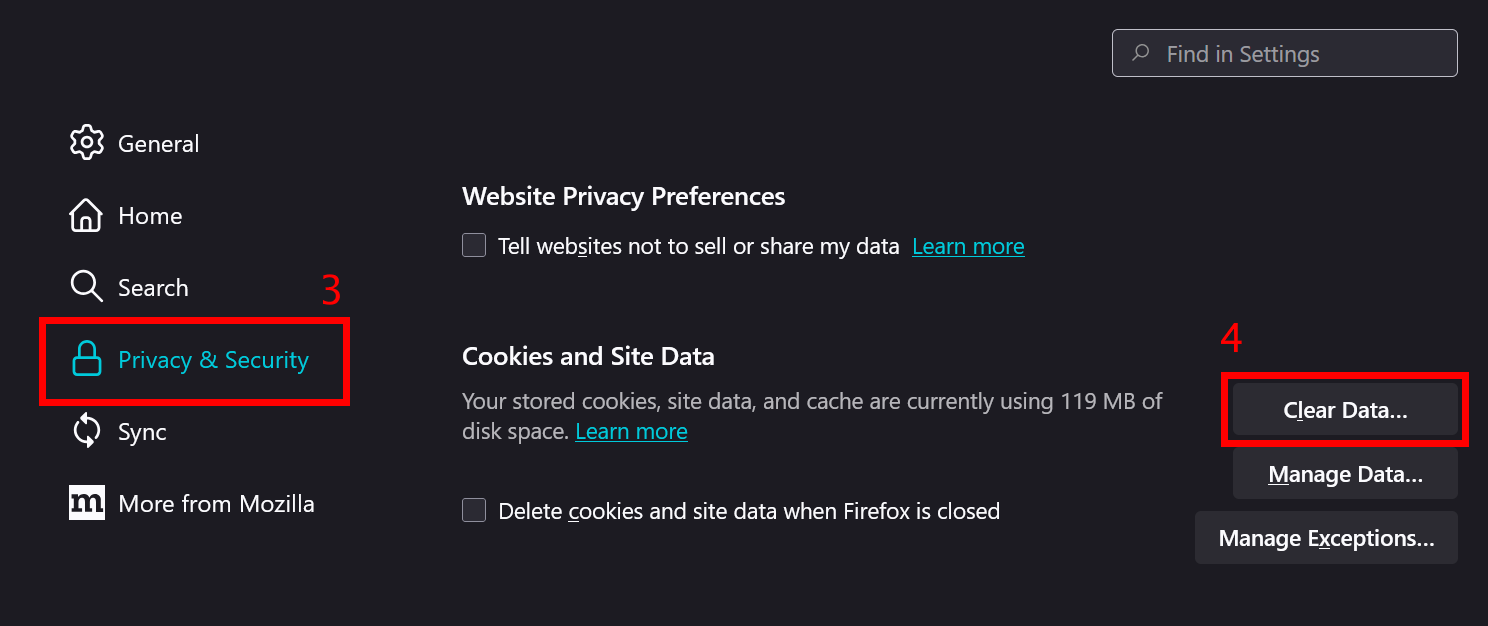This screenshot has height=626, width=1488.
Task: Open Manage Data dialog
Action: [1344, 473]
